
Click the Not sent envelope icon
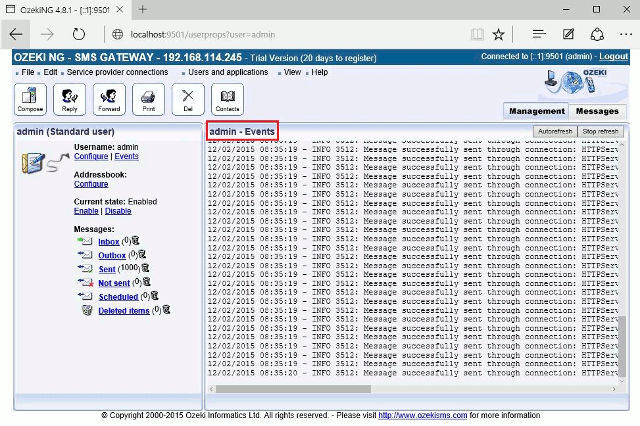point(85,282)
